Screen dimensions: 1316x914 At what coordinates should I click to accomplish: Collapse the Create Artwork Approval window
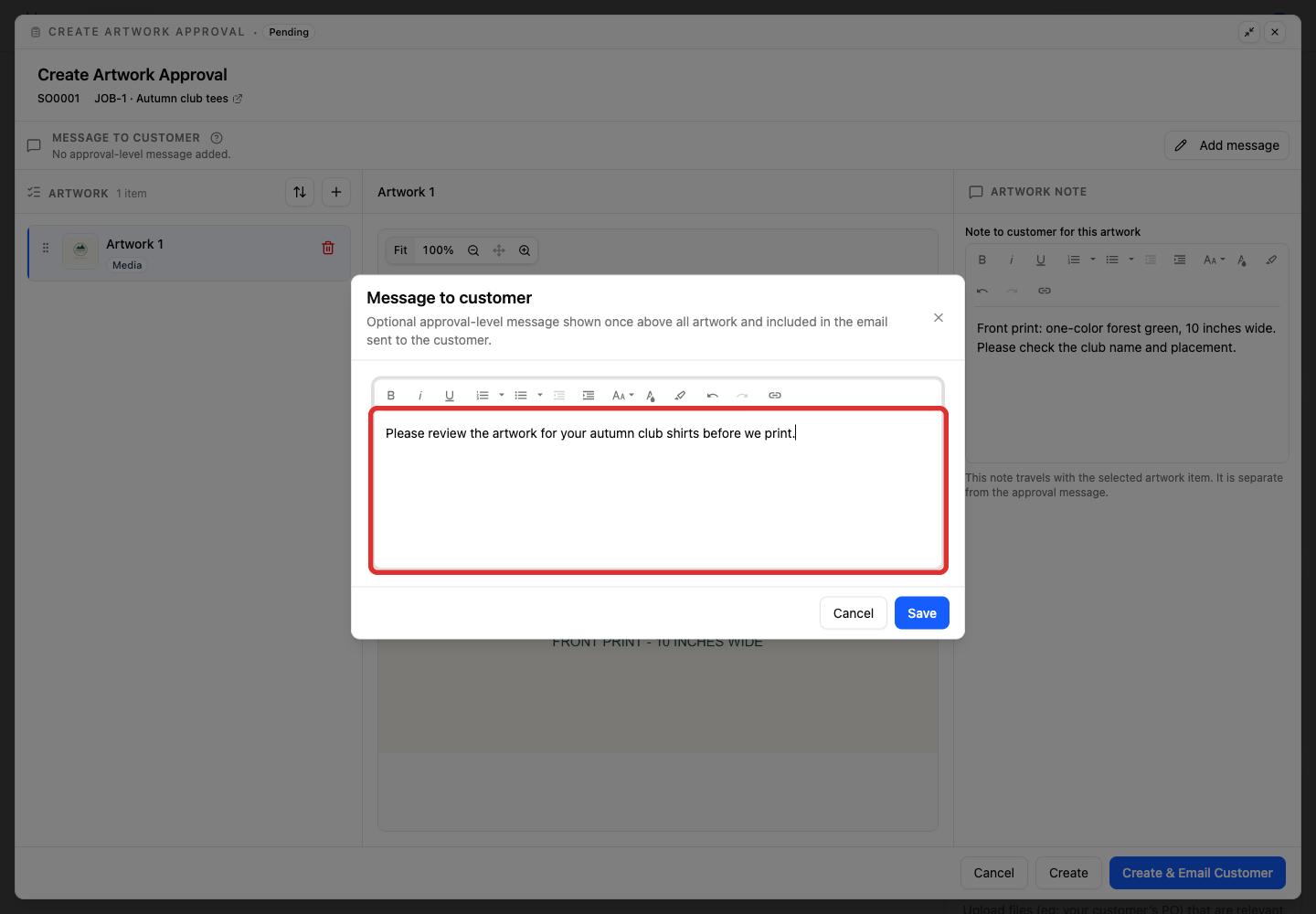click(1249, 32)
